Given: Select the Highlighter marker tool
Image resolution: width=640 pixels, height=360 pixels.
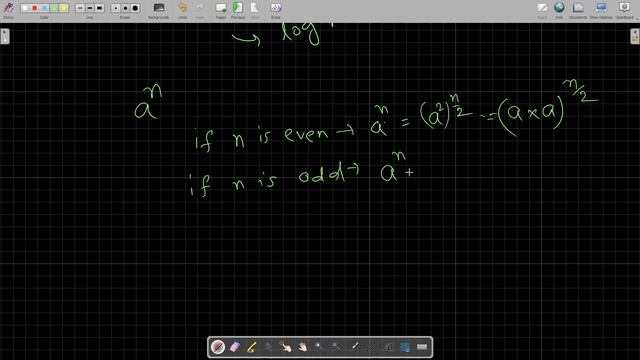Looking at the screenshot, I should tap(251, 347).
